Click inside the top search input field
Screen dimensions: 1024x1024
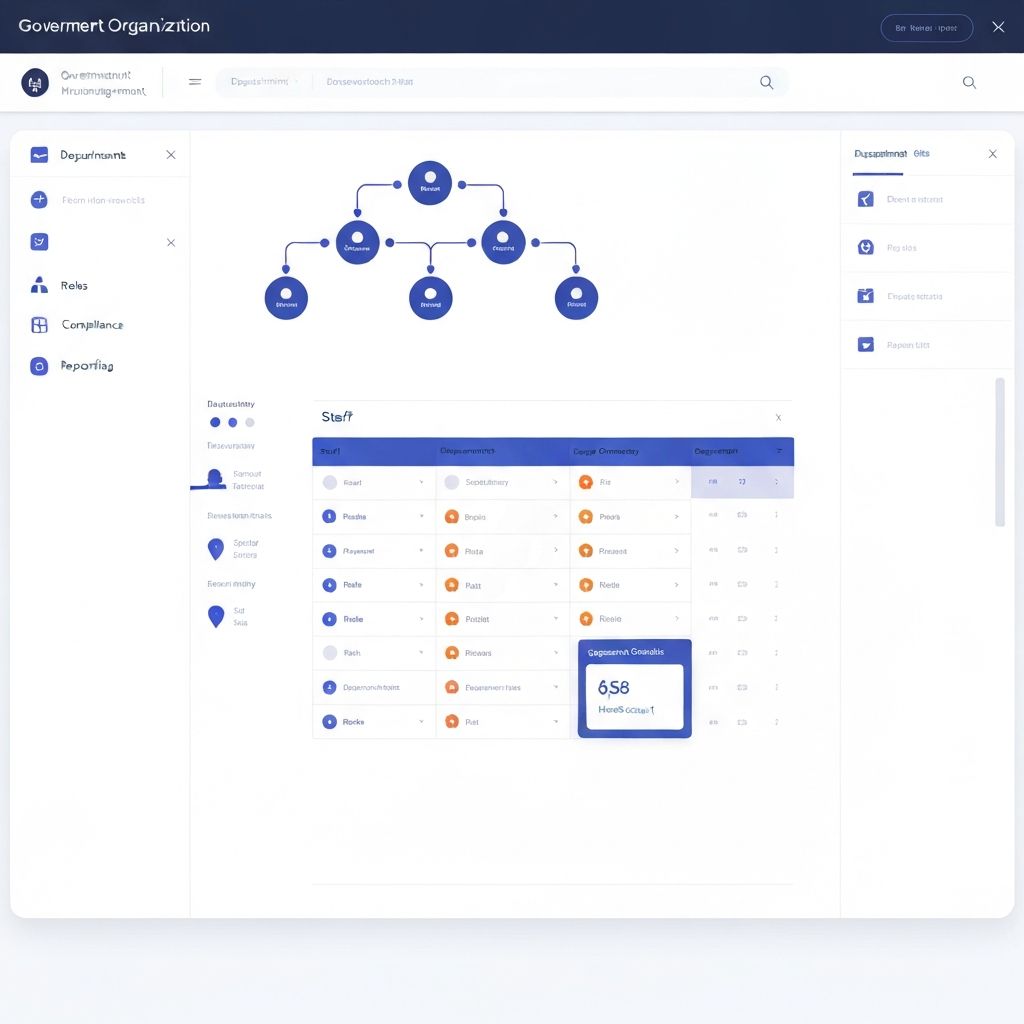(450, 82)
